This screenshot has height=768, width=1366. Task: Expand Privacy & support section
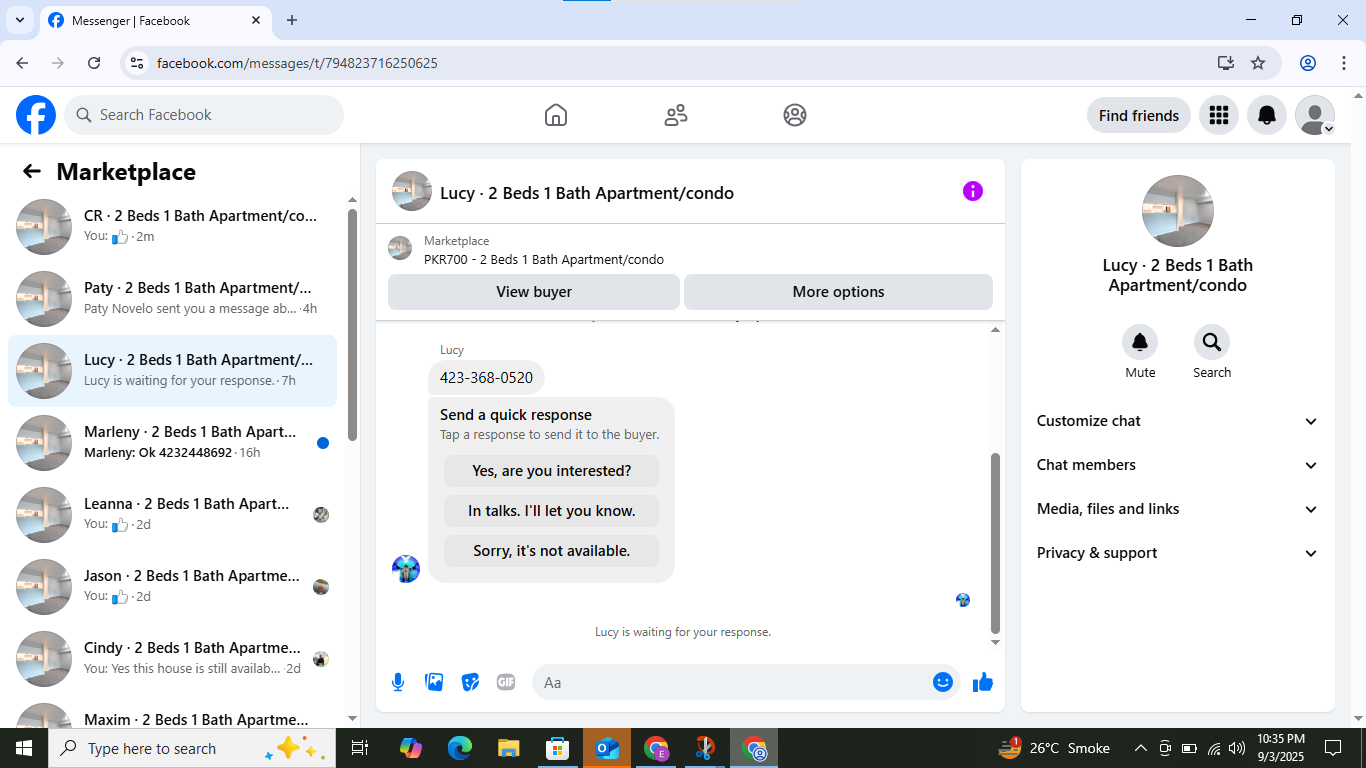click(x=1178, y=553)
